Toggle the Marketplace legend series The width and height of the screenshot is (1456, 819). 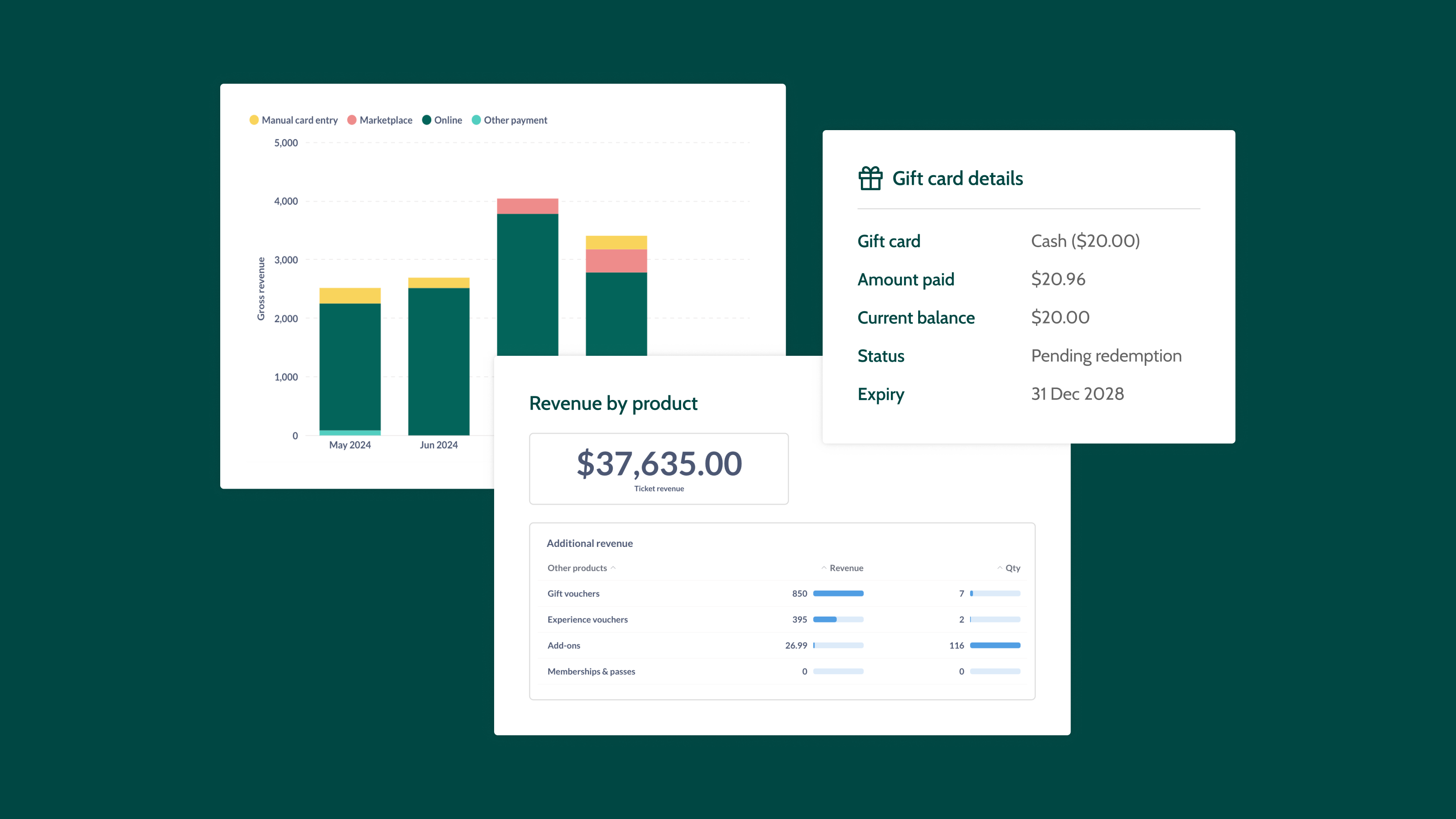pos(380,120)
